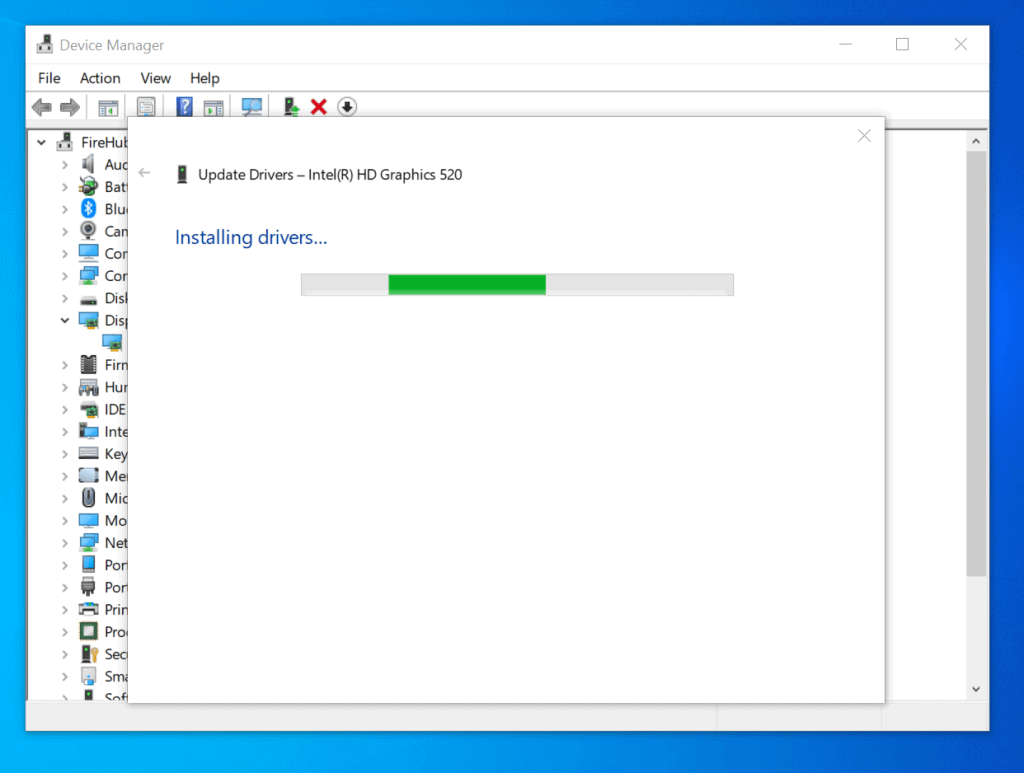Click the driver installation progress bar

click(x=517, y=284)
